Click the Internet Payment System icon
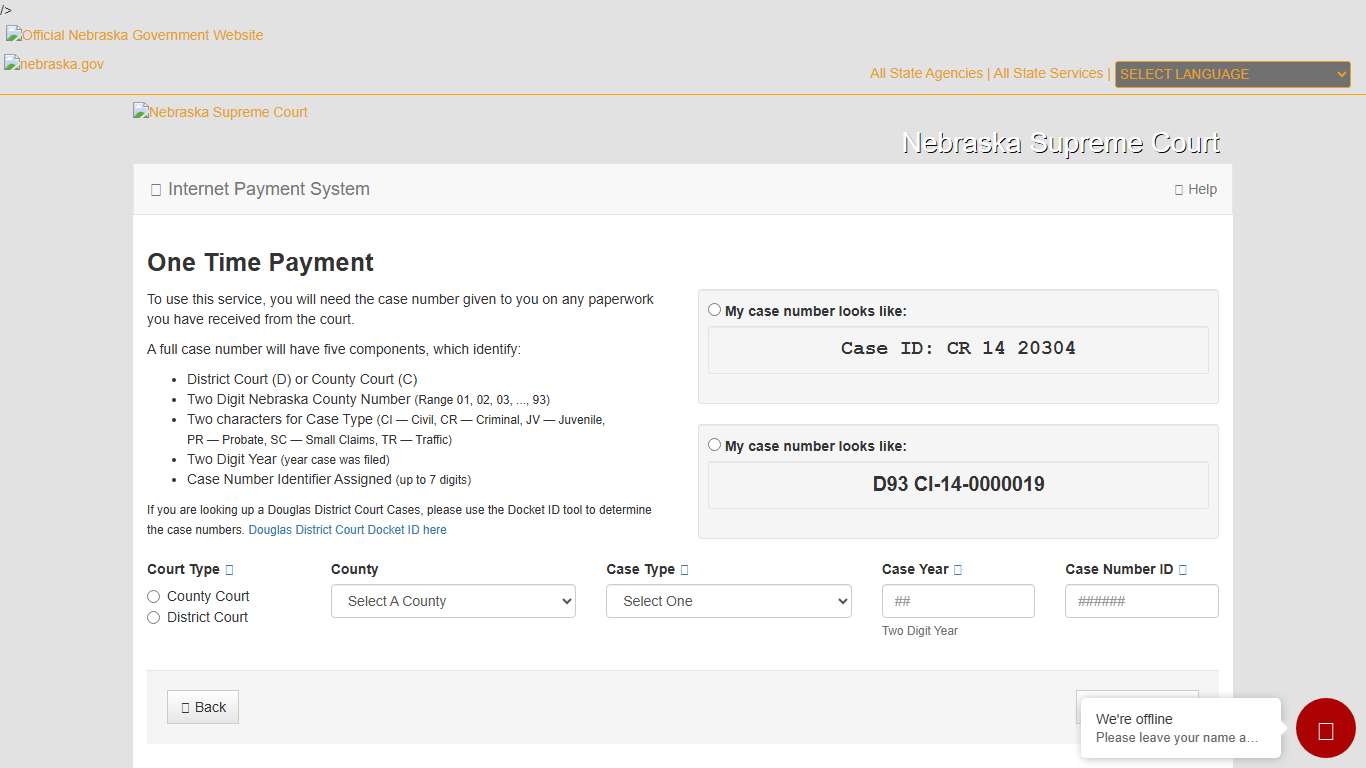This screenshot has height=768, width=1366. click(x=155, y=189)
